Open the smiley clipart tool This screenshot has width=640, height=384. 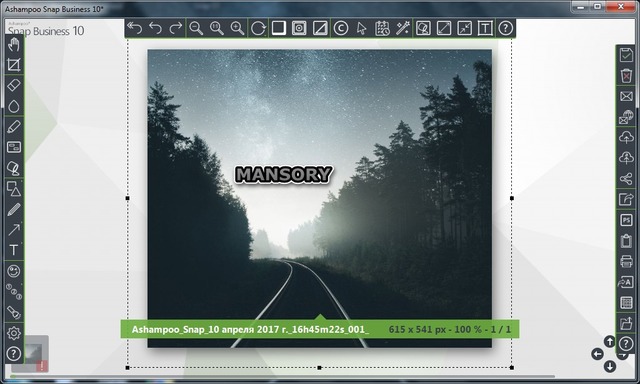(x=13, y=271)
